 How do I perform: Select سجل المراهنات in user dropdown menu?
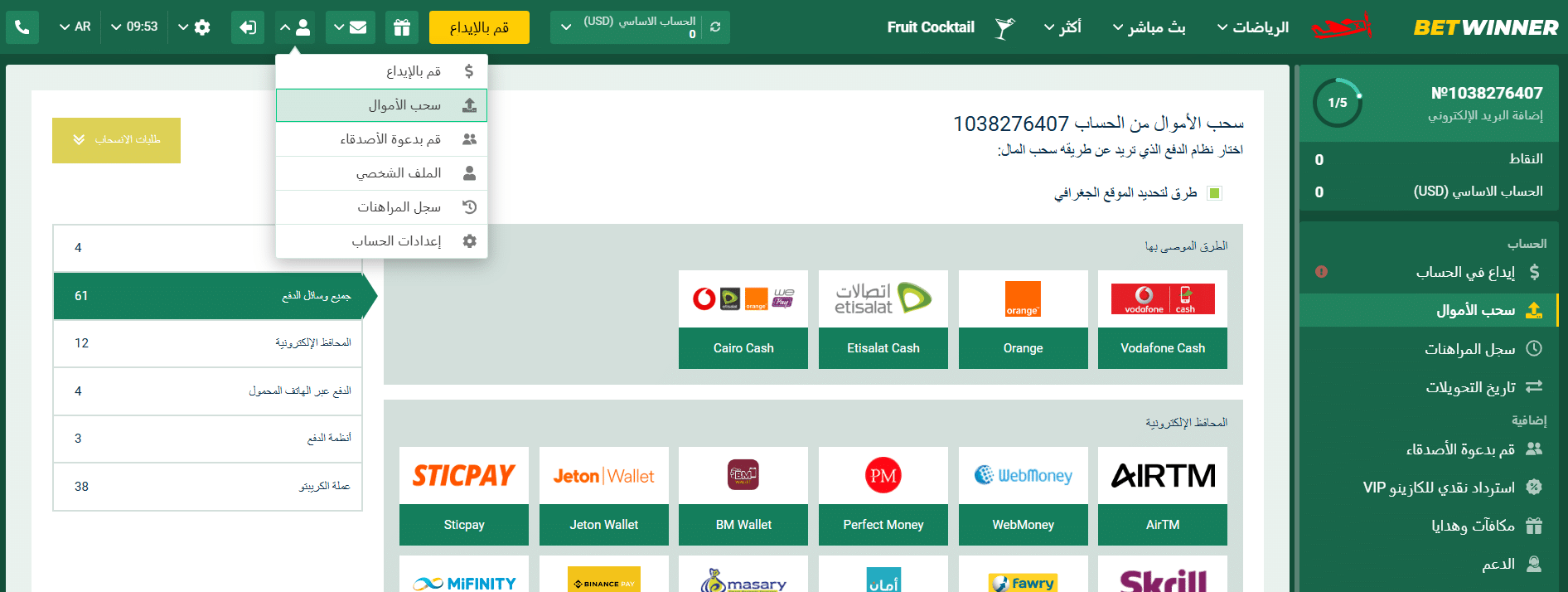pyautogui.click(x=381, y=207)
